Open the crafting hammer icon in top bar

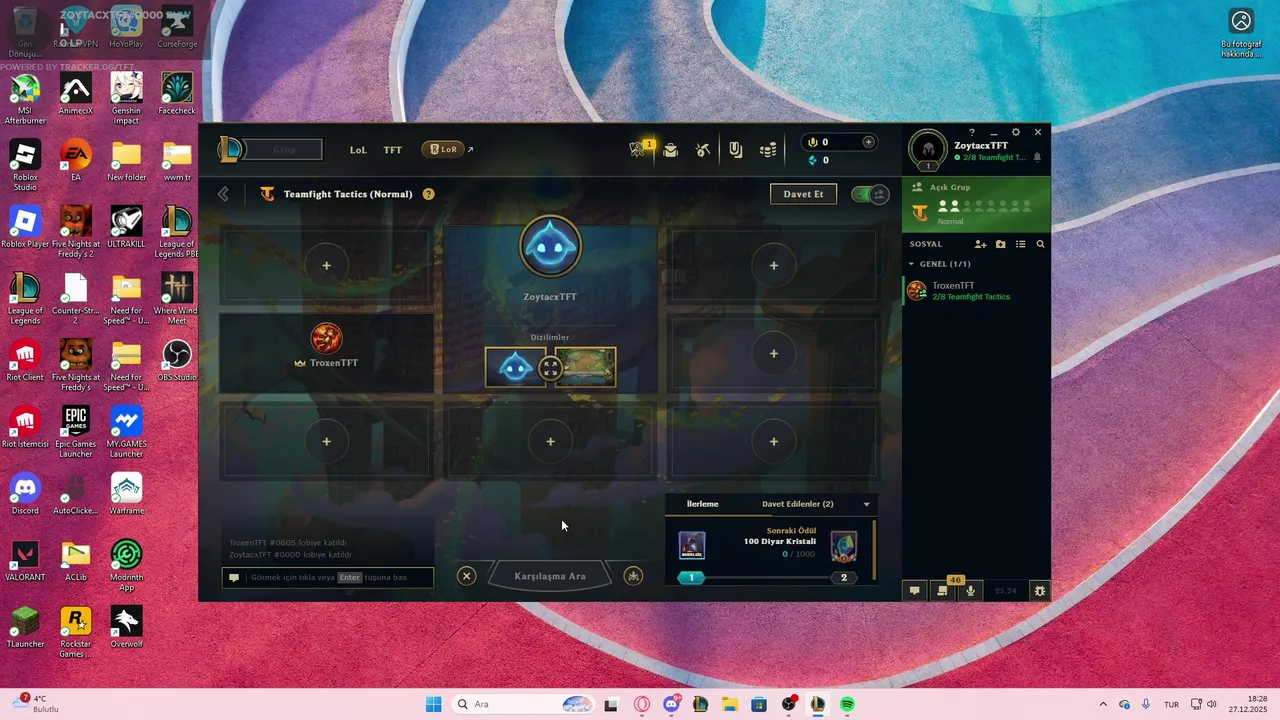[x=703, y=150]
